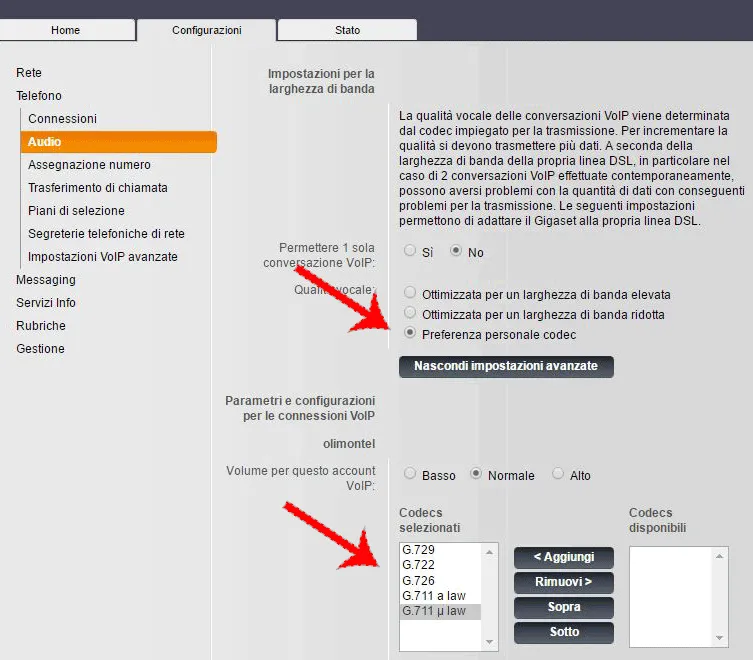Set account volume to Alto

point(558,475)
